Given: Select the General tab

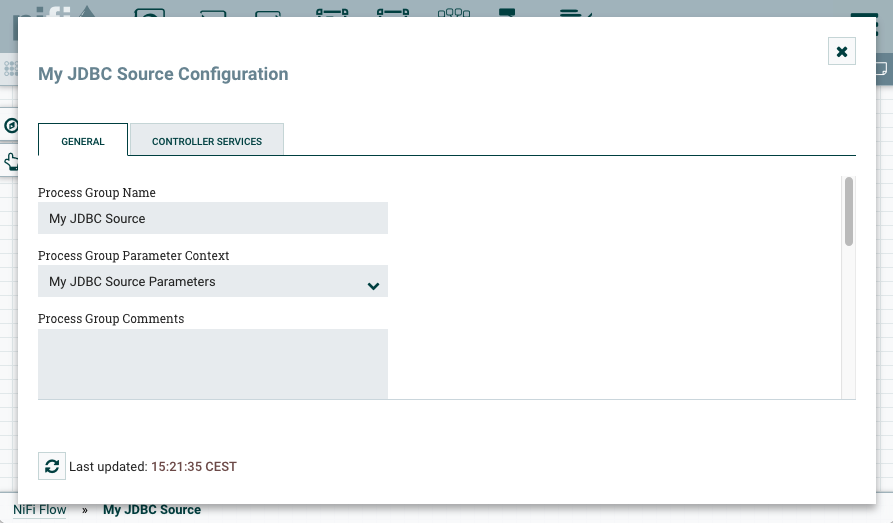Looking at the screenshot, I should pos(83,141).
